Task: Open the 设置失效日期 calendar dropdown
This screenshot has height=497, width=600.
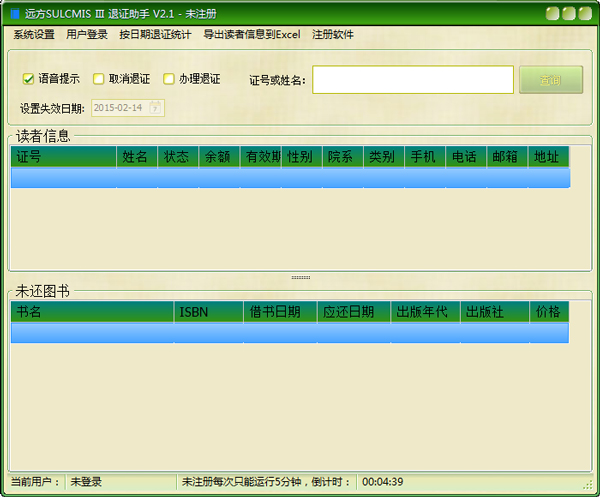Action: point(155,108)
